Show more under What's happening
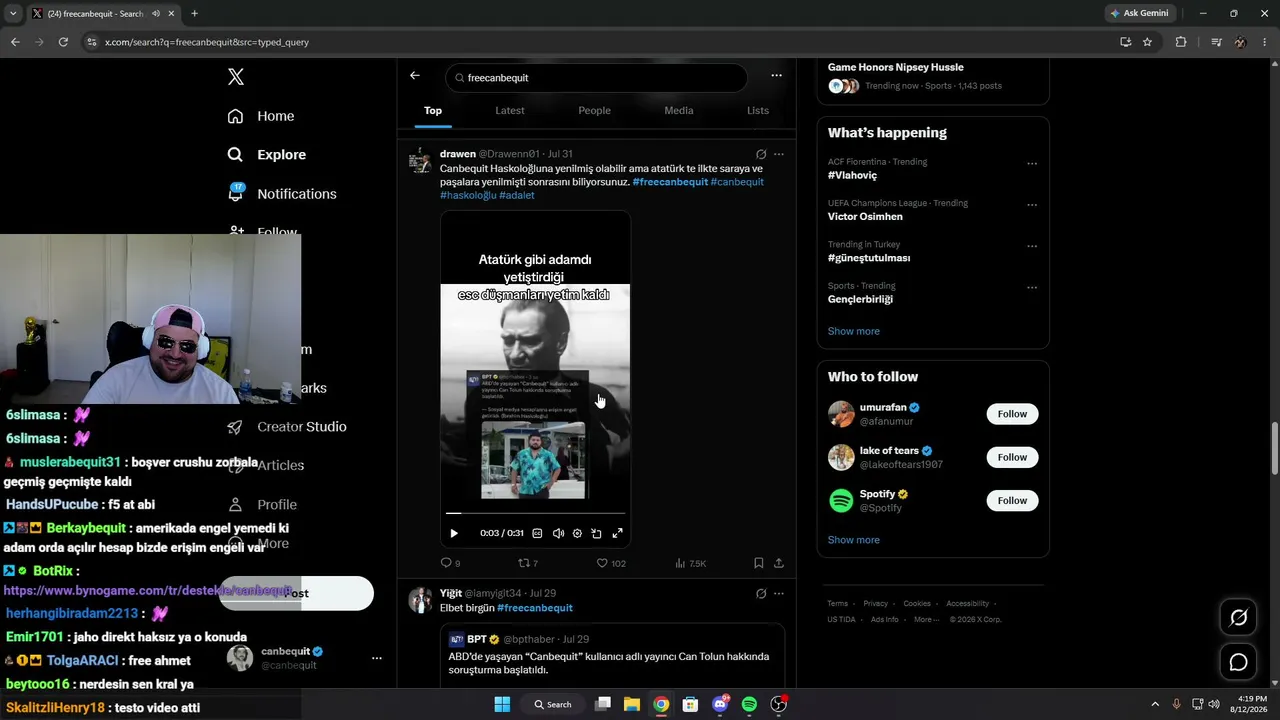The height and width of the screenshot is (720, 1280). coord(854,332)
